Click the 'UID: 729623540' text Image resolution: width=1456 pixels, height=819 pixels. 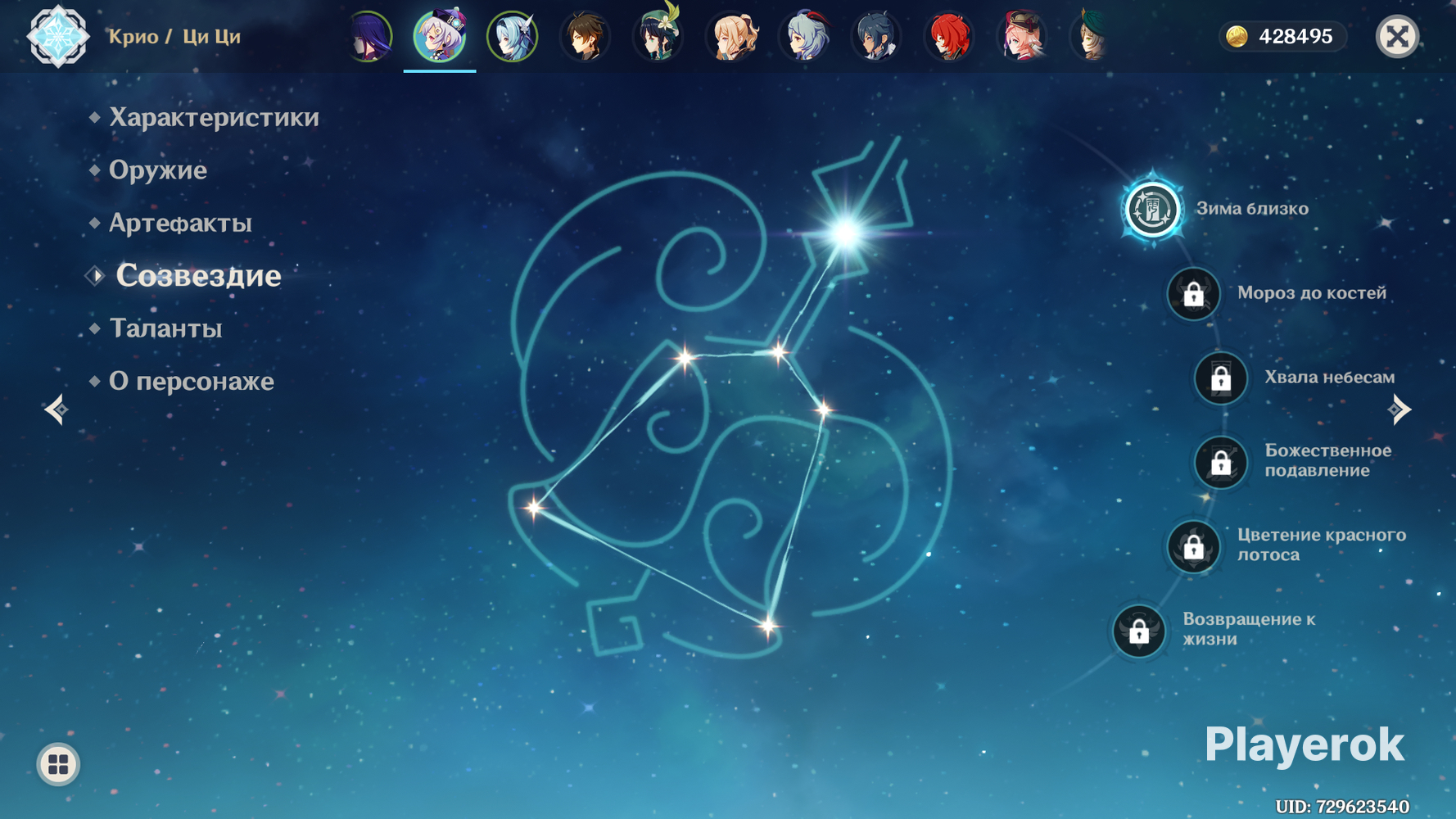point(1342,807)
